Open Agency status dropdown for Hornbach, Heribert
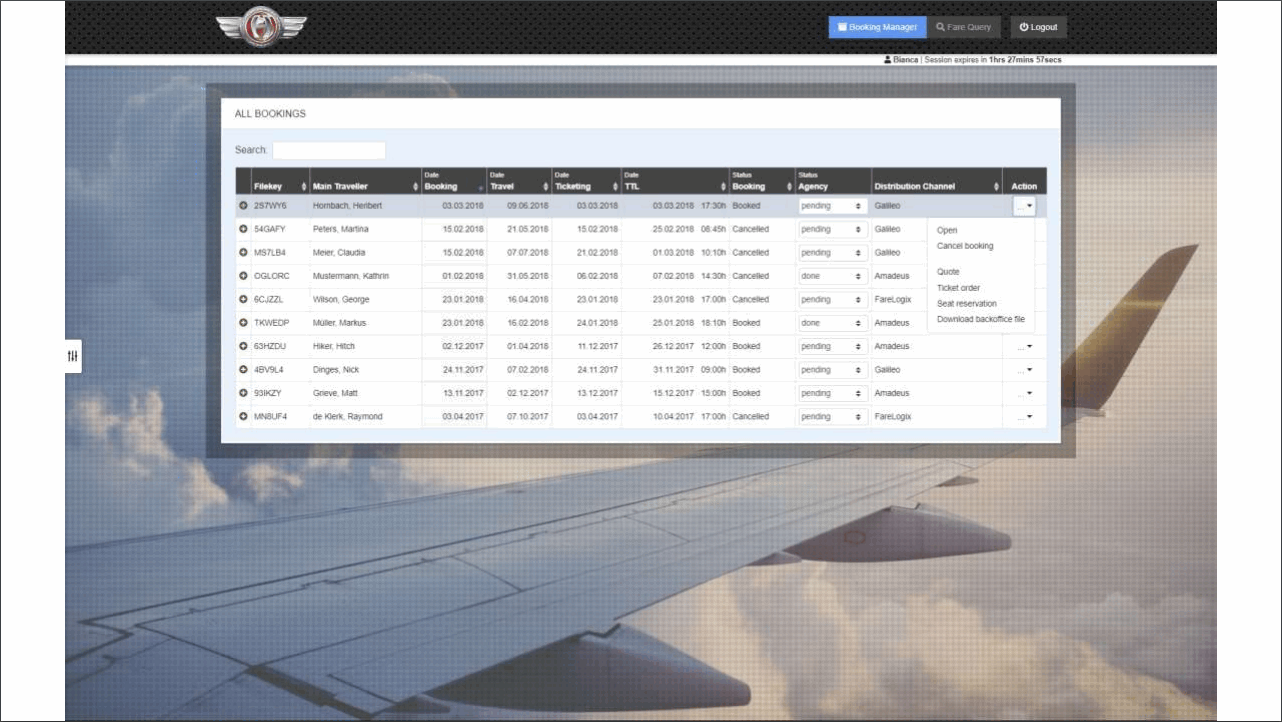Viewport: 1282px width, 722px height. [832, 206]
